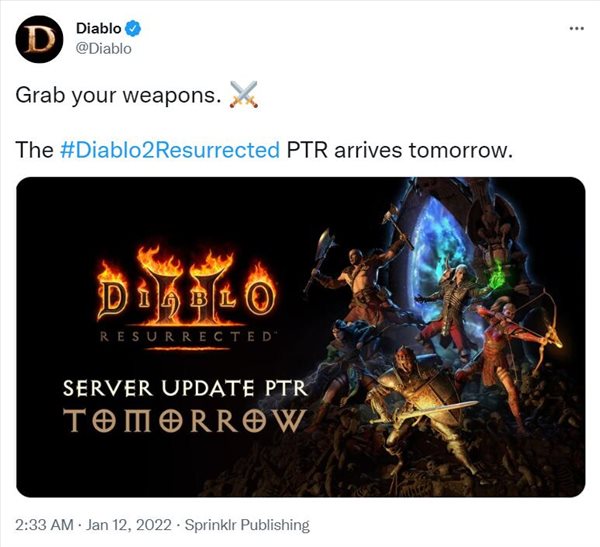
Task: Open the Diablo display name
Action: coord(98,28)
